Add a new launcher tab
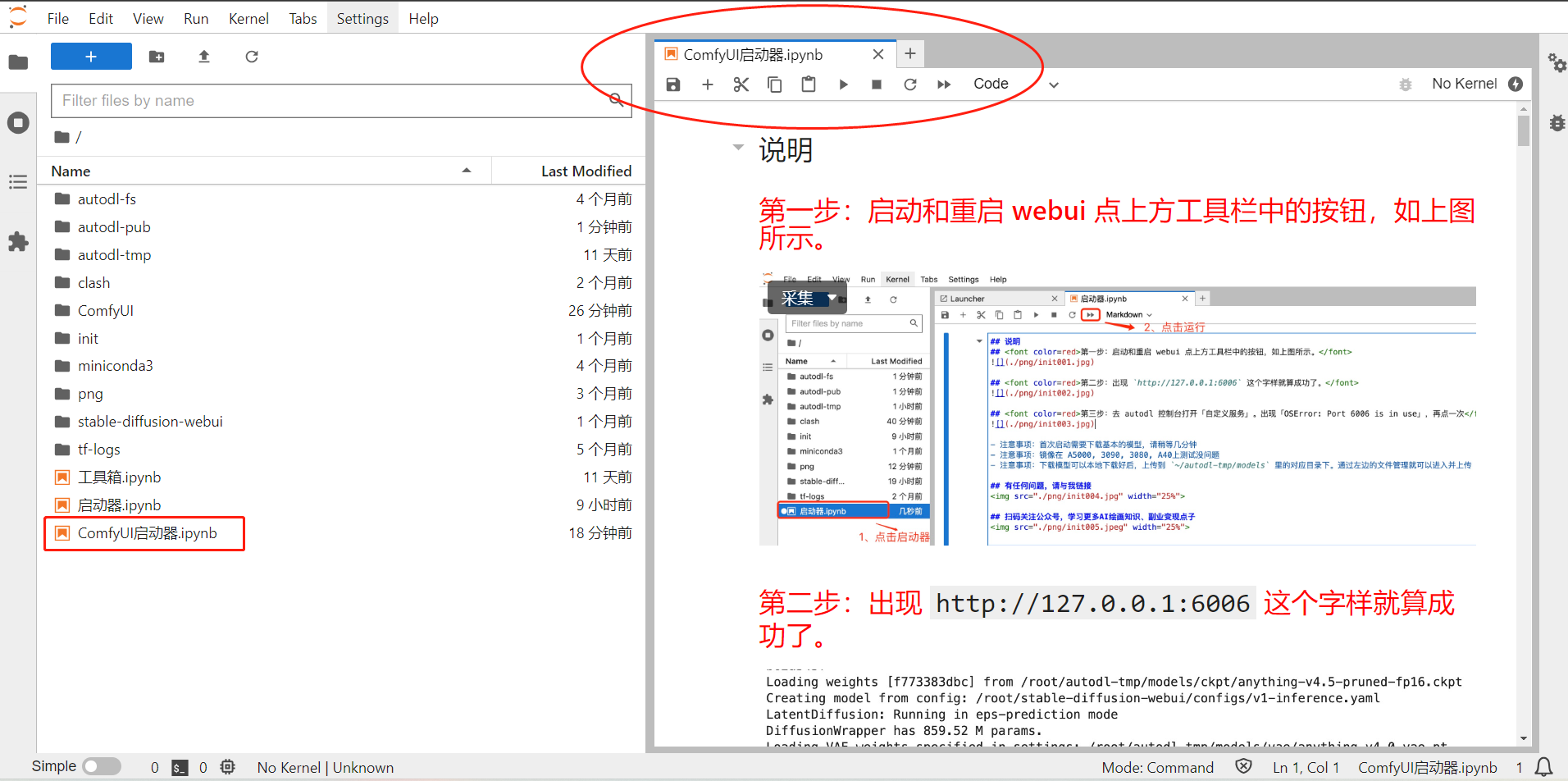 coord(910,54)
